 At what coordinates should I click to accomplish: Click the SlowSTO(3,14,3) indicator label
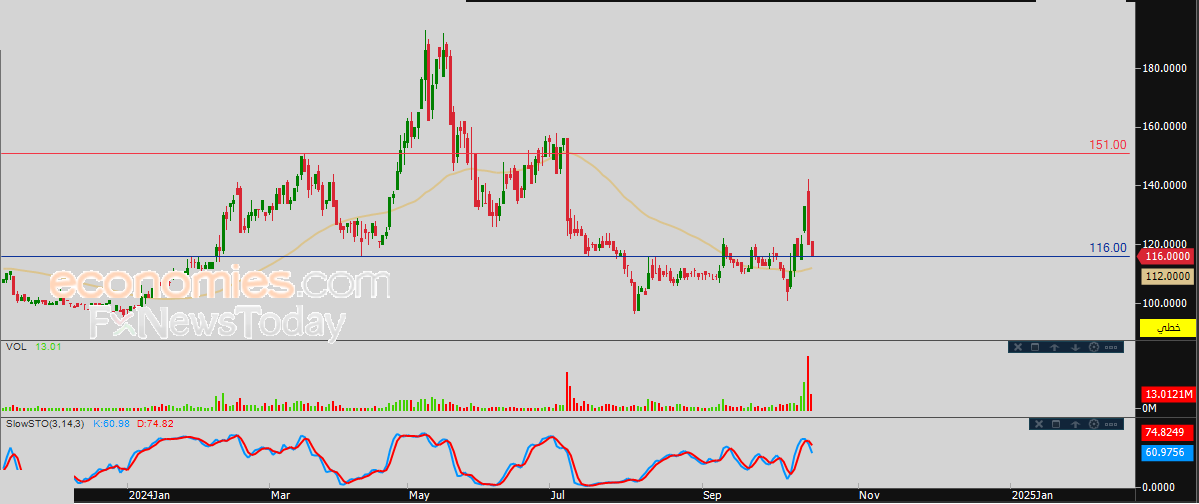[47, 423]
